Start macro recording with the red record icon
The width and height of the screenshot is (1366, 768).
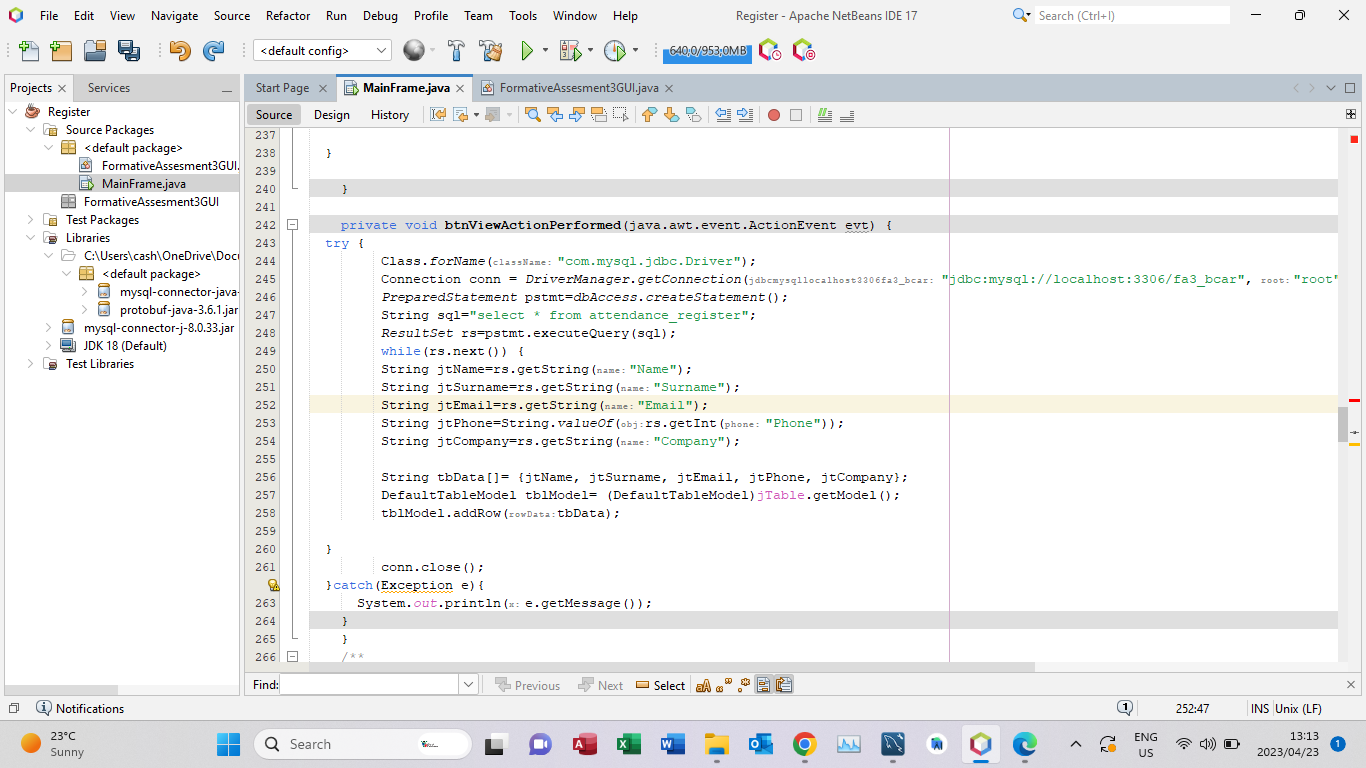tap(773, 114)
